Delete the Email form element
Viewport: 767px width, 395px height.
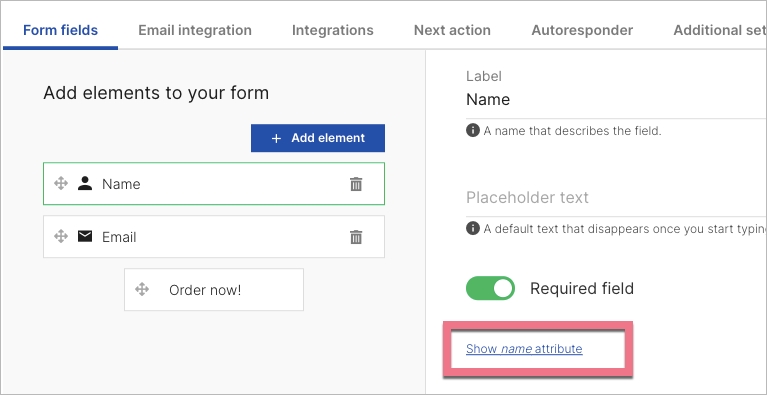click(356, 237)
